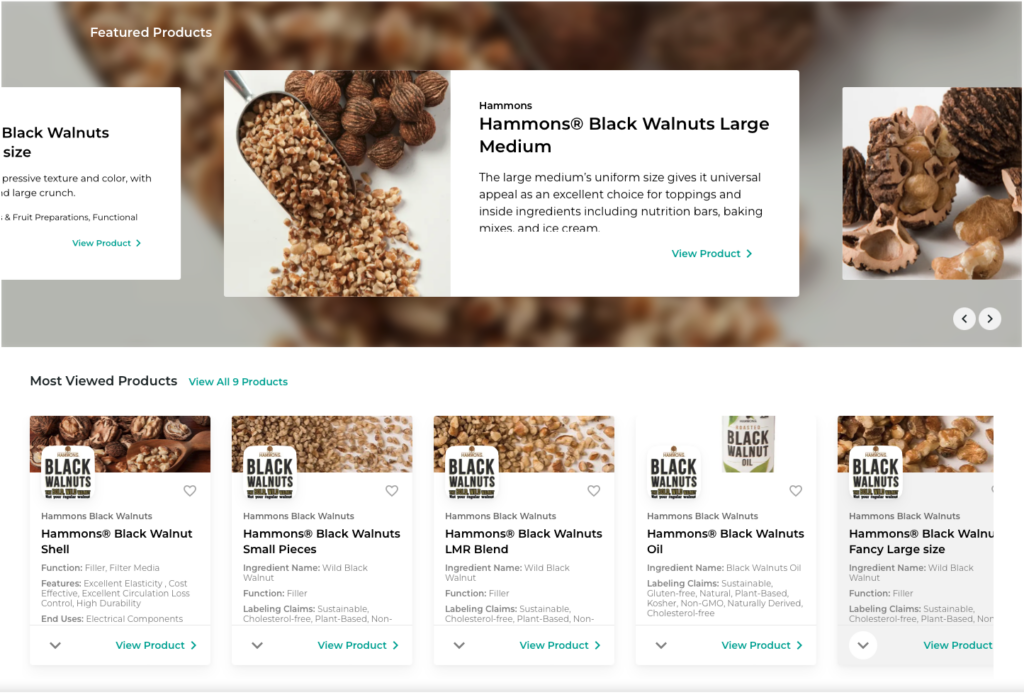Open Hammons Black Walnuts LMR Blend title
1024x697 pixels.
click(523, 542)
